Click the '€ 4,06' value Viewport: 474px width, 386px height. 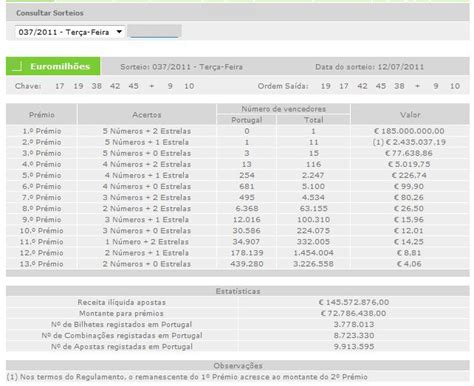tap(409, 263)
